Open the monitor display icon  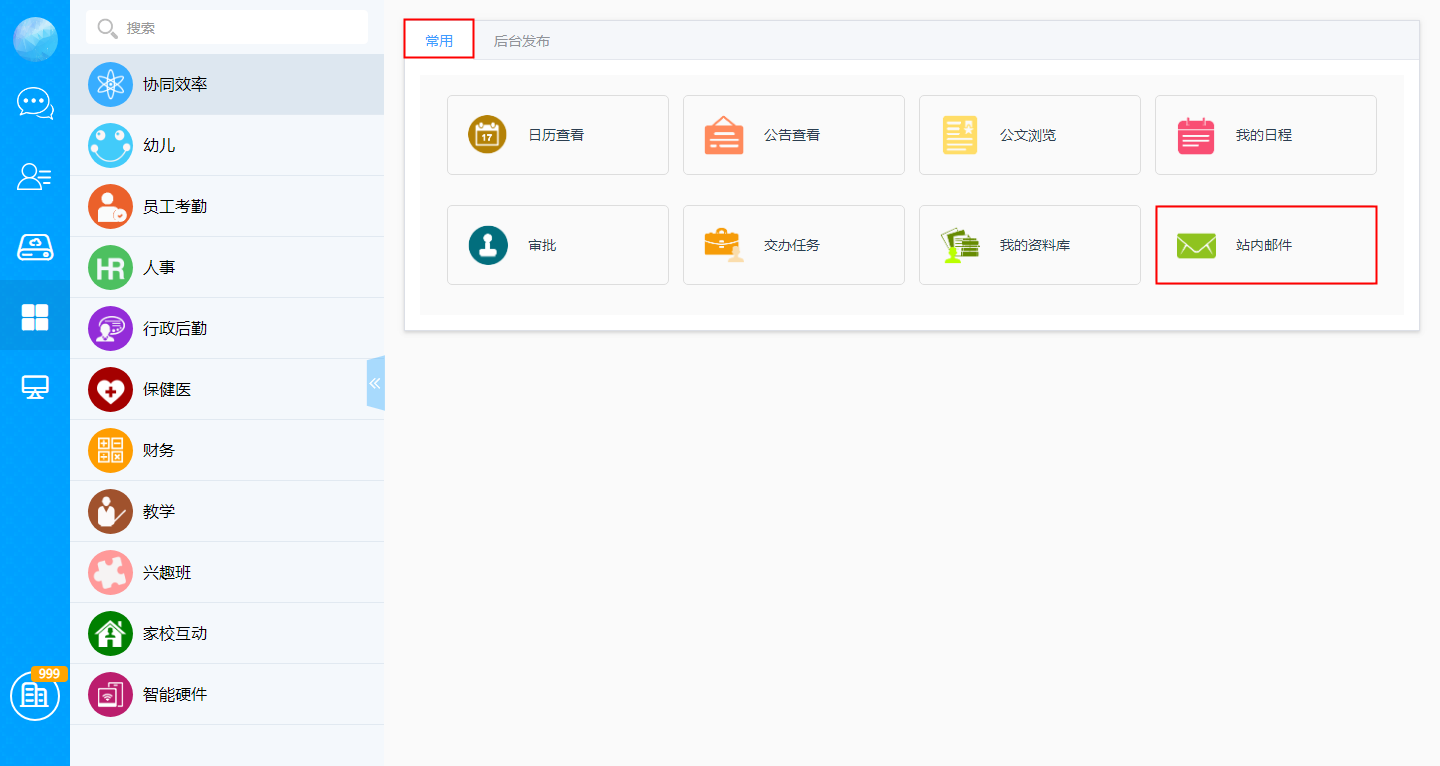[x=35, y=387]
